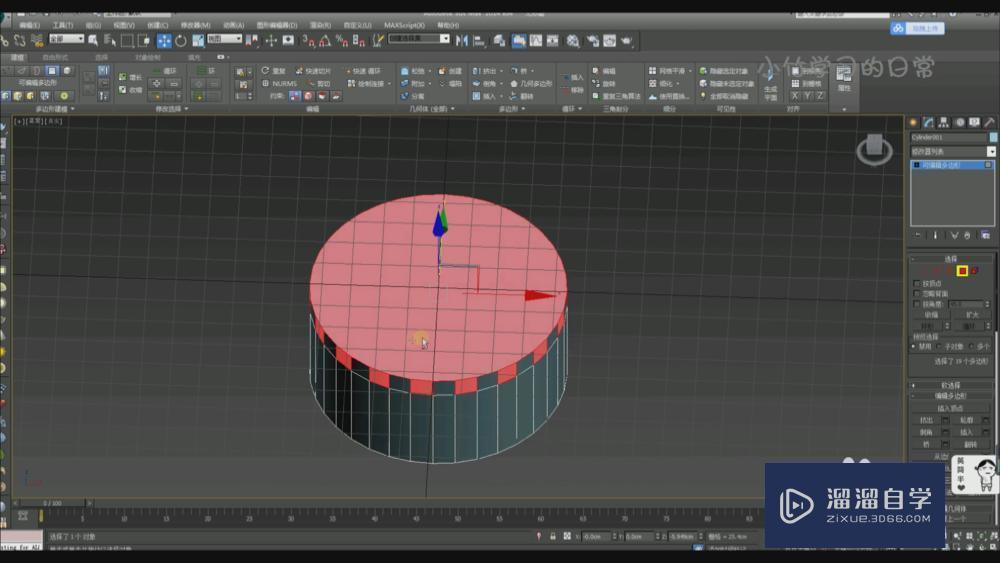The image size is (1000, 563).
Task: Click the Select by Name icon
Action: coord(110,41)
